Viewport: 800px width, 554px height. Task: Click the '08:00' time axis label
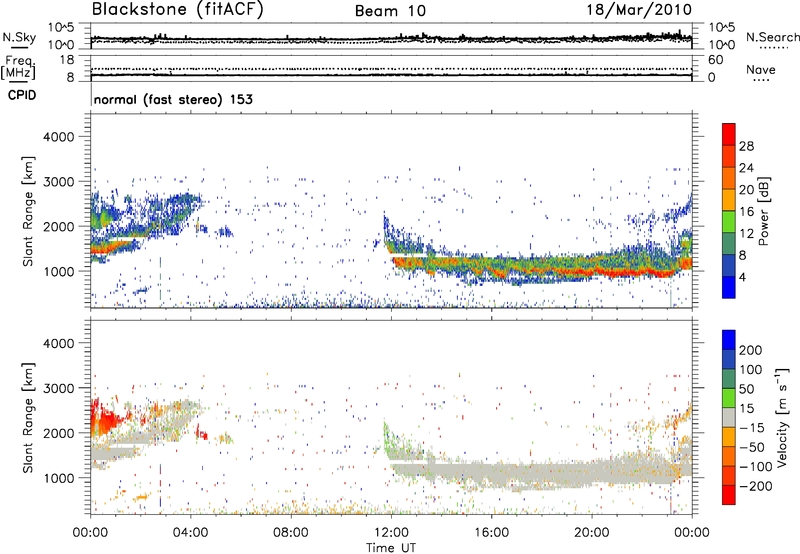[291, 533]
